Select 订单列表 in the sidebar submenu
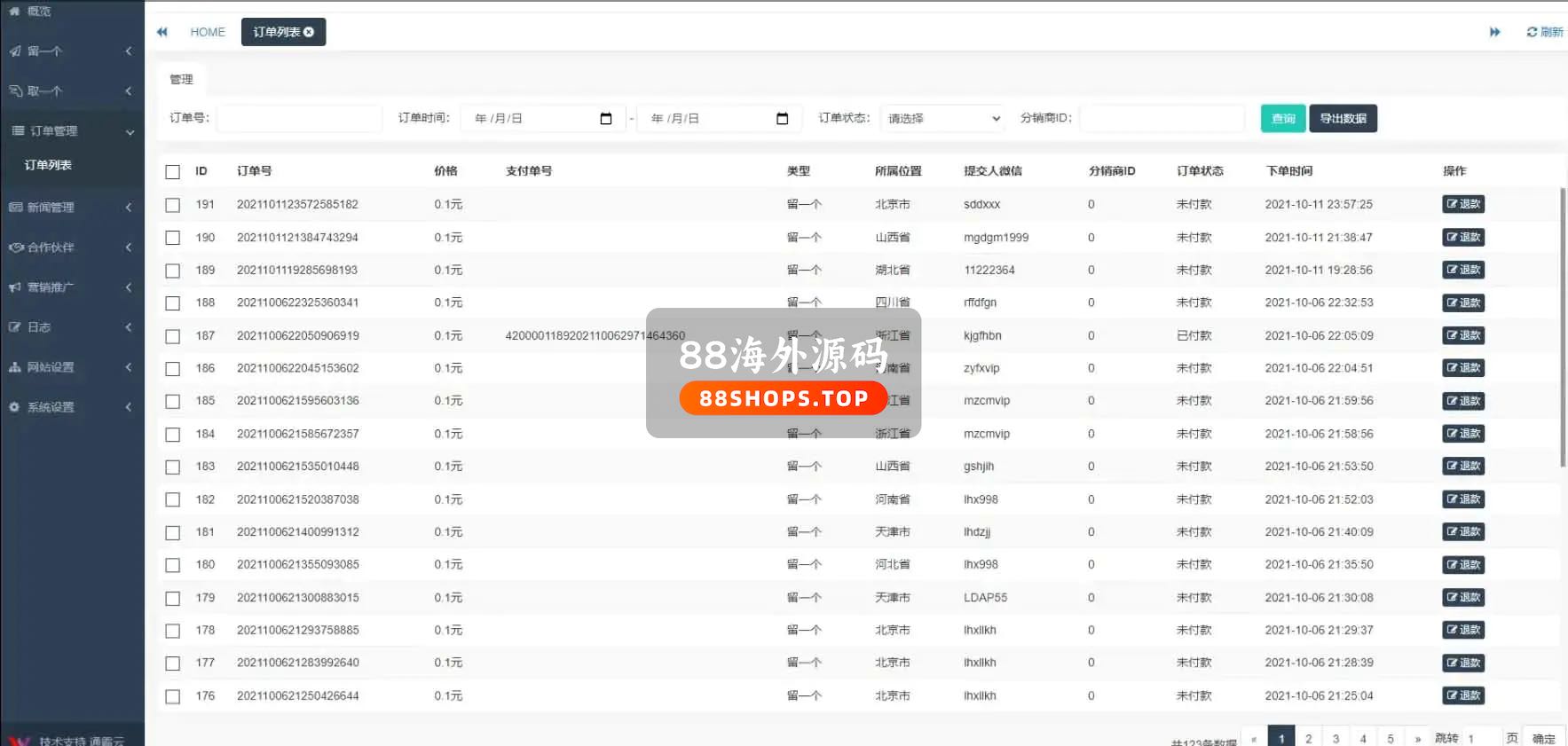 click(48, 165)
